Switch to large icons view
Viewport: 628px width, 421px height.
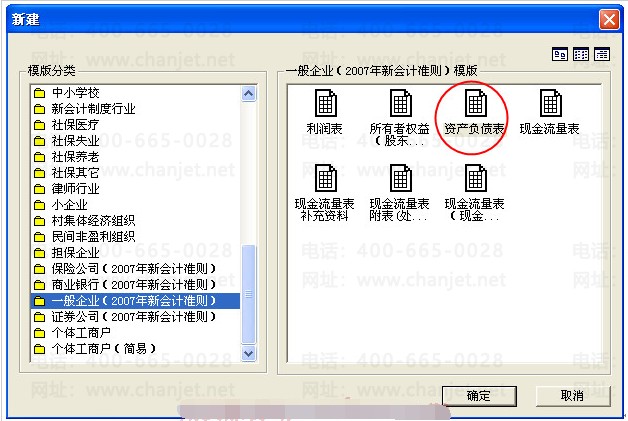[x=560, y=54]
